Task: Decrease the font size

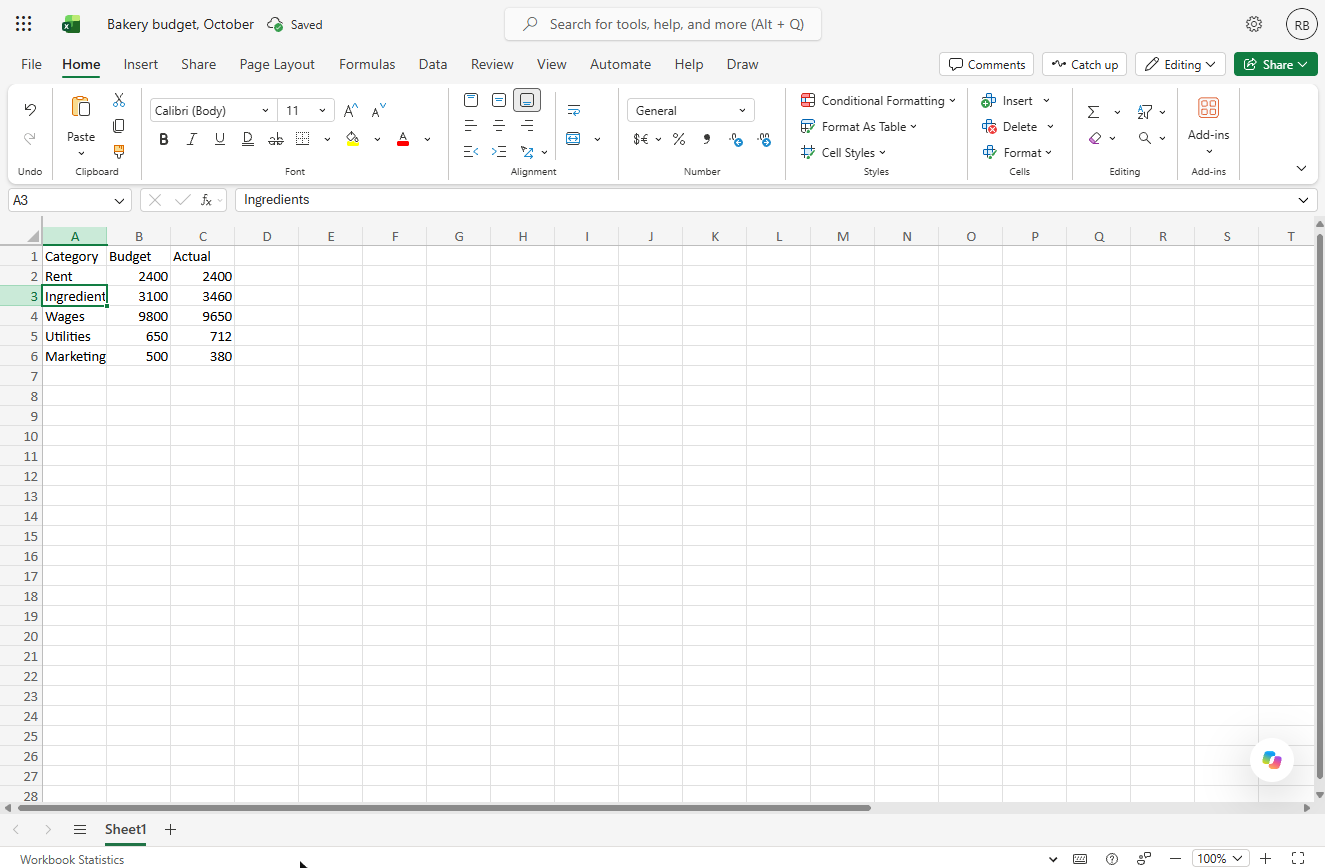Action: pyautogui.click(x=379, y=110)
